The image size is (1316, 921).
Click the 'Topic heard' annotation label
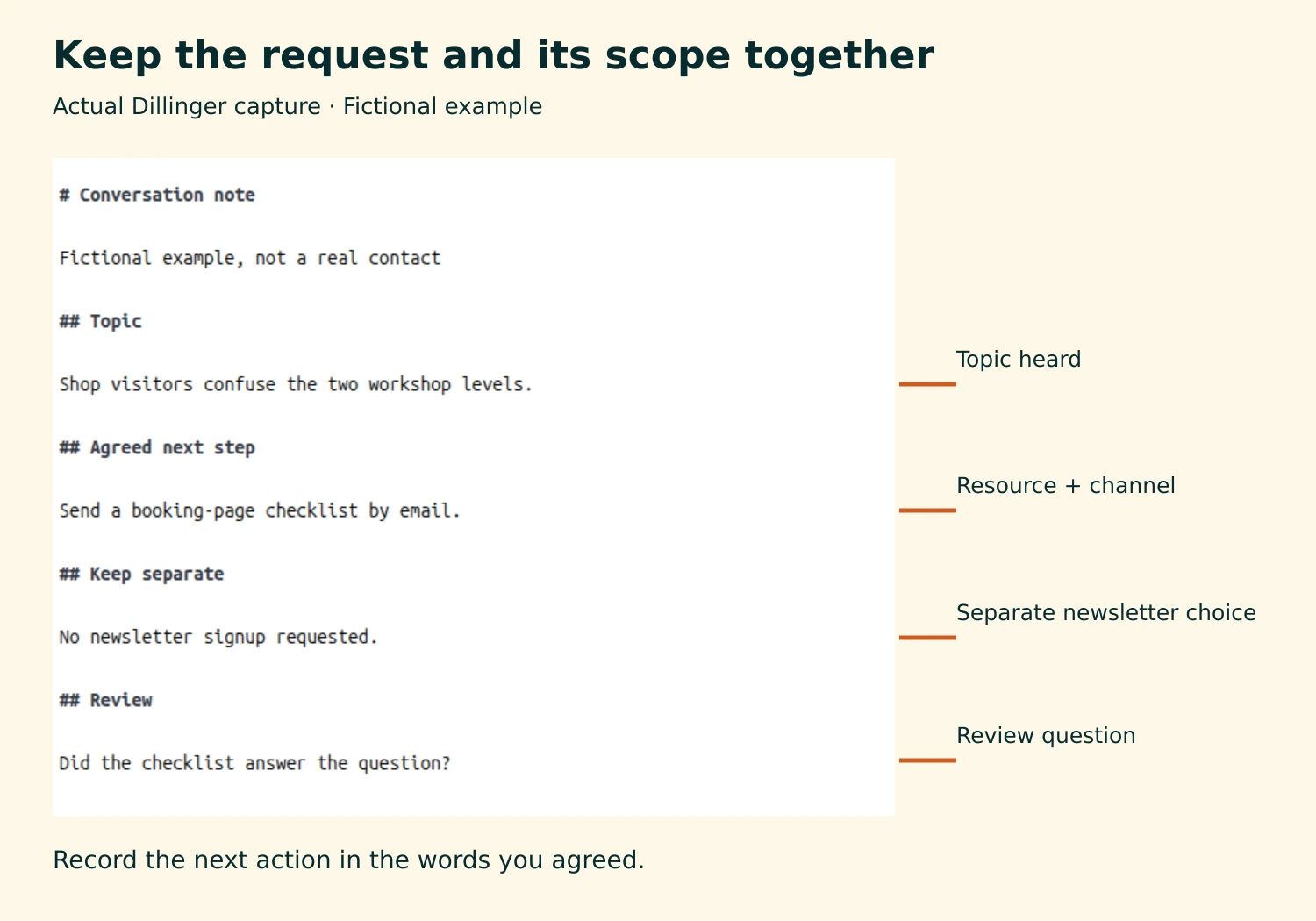1019,360
